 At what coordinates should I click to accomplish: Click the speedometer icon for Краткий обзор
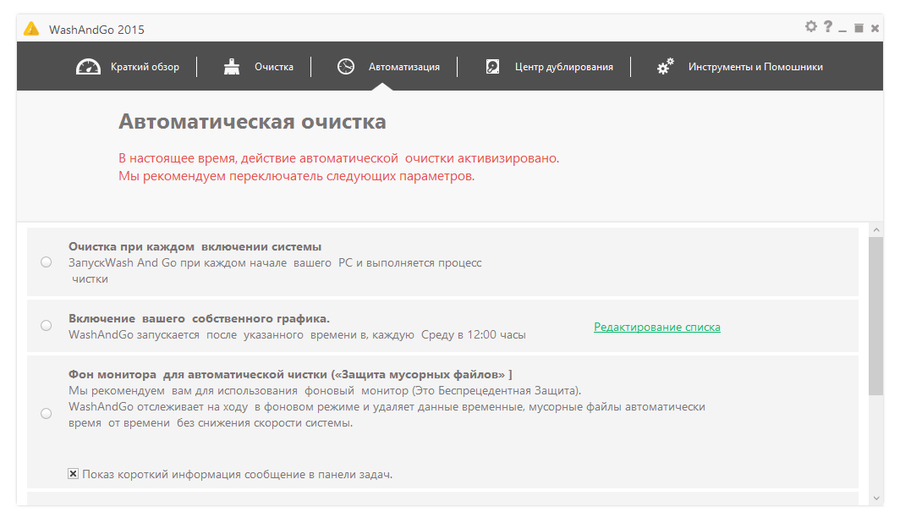pos(88,67)
